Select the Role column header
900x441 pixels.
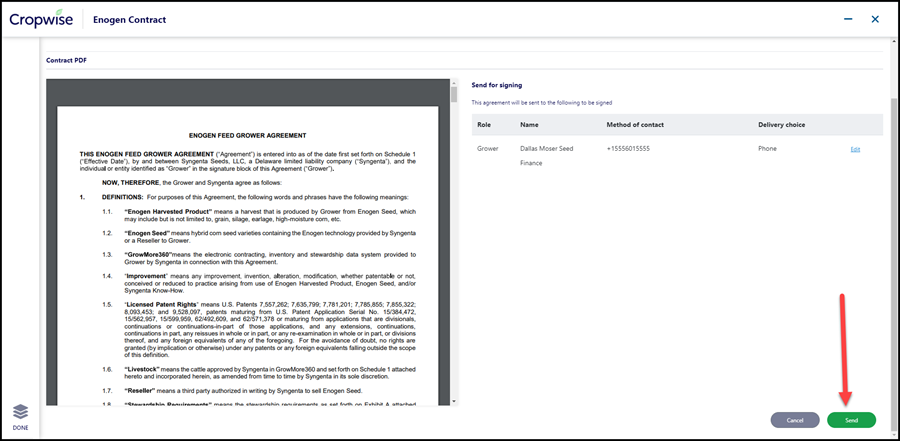point(484,125)
